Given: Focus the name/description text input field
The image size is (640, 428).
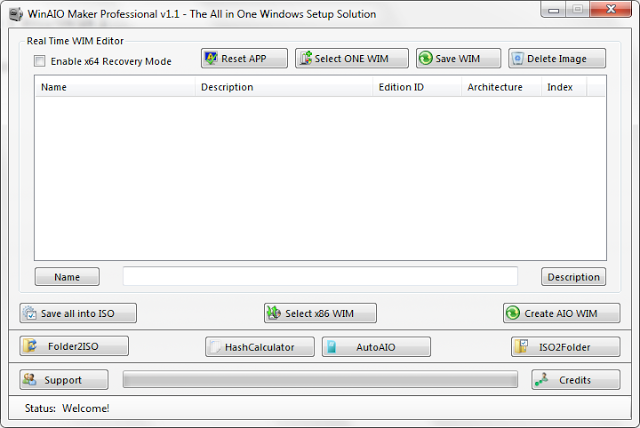Looking at the screenshot, I should coord(320,276).
